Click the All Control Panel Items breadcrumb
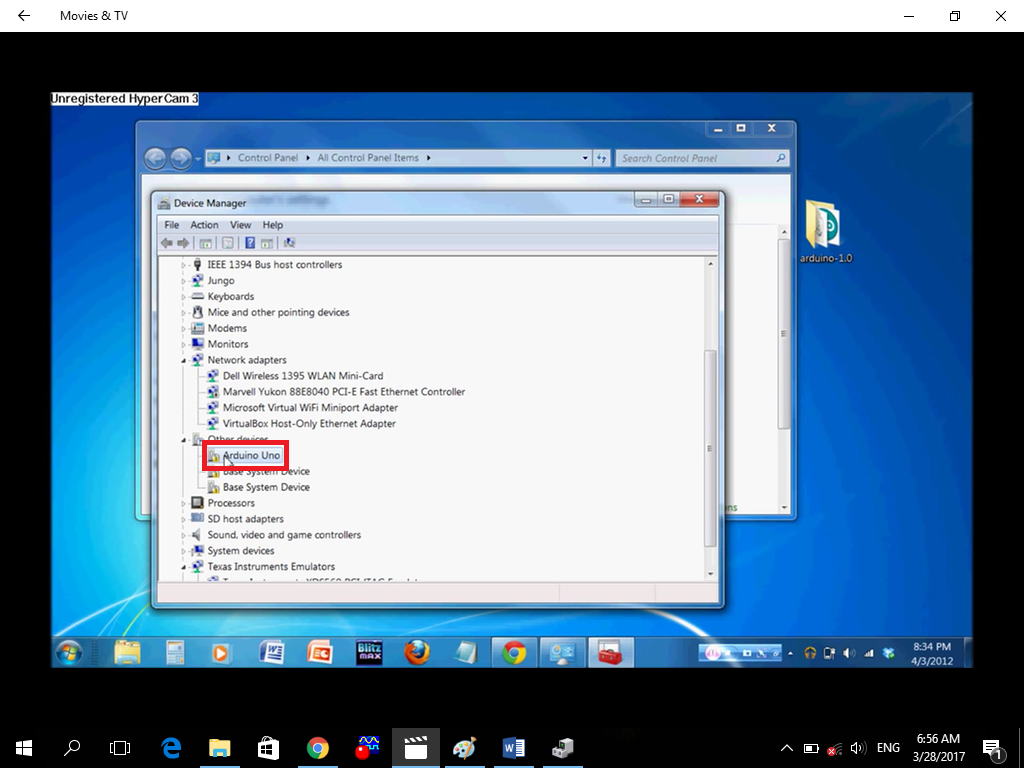The height and width of the screenshot is (768, 1024). click(368, 158)
